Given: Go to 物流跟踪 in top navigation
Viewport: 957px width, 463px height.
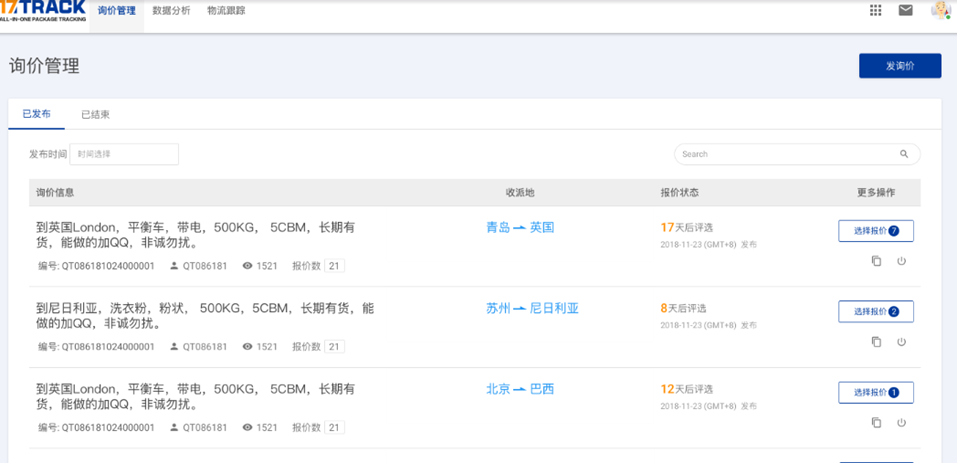Looking at the screenshot, I should tap(225, 11).
